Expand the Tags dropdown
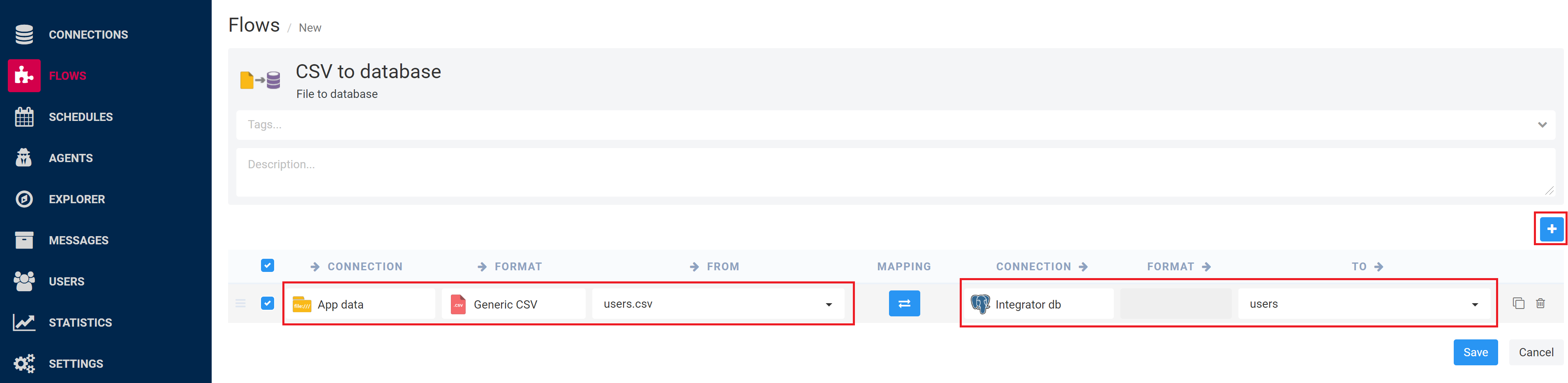 pyautogui.click(x=1541, y=125)
